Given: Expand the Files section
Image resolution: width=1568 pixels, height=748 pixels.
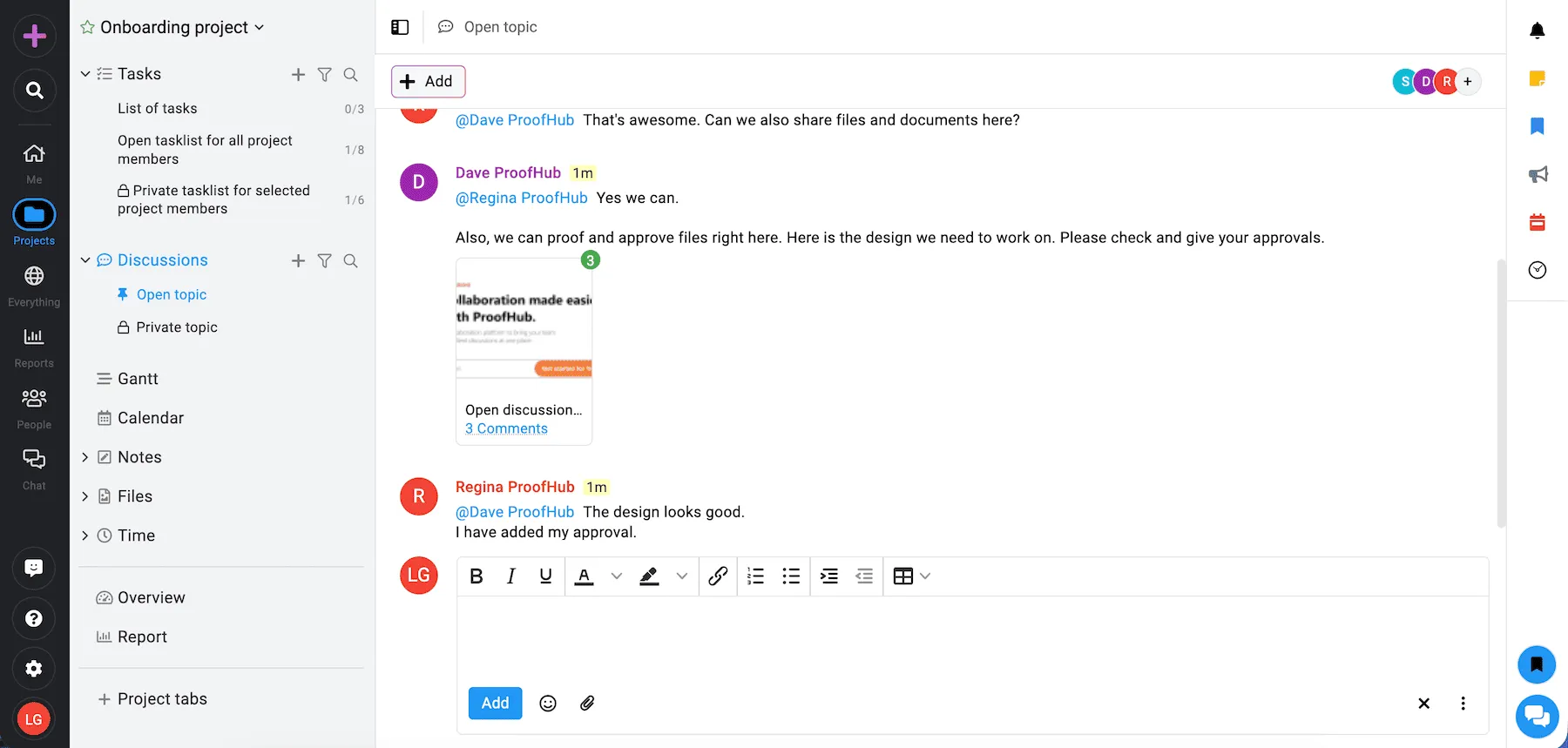Looking at the screenshot, I should [84, 496].
